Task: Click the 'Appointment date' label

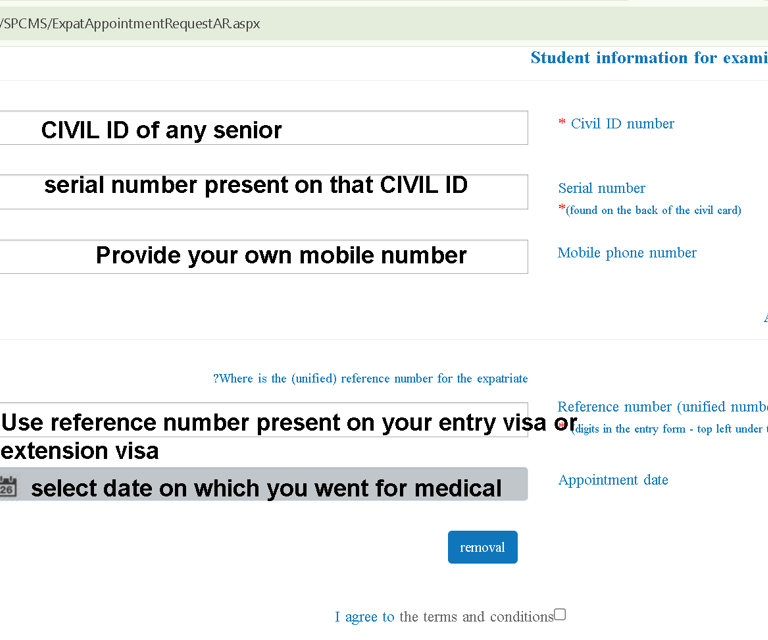Action: click(x=613, y=480)
